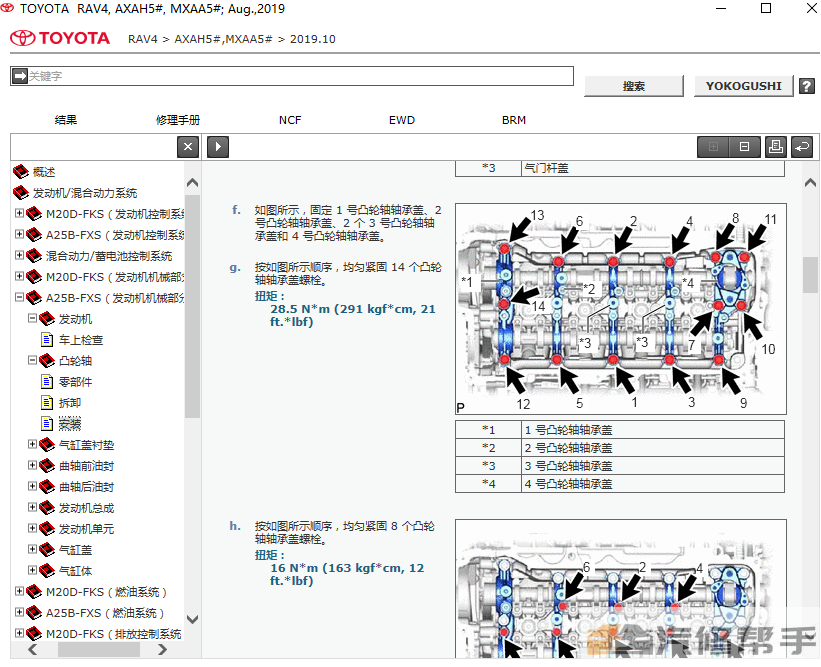Open the 拆卸 document icon
Image resolution: width=821 pixels, height=667 pixels.
(47, 403)
